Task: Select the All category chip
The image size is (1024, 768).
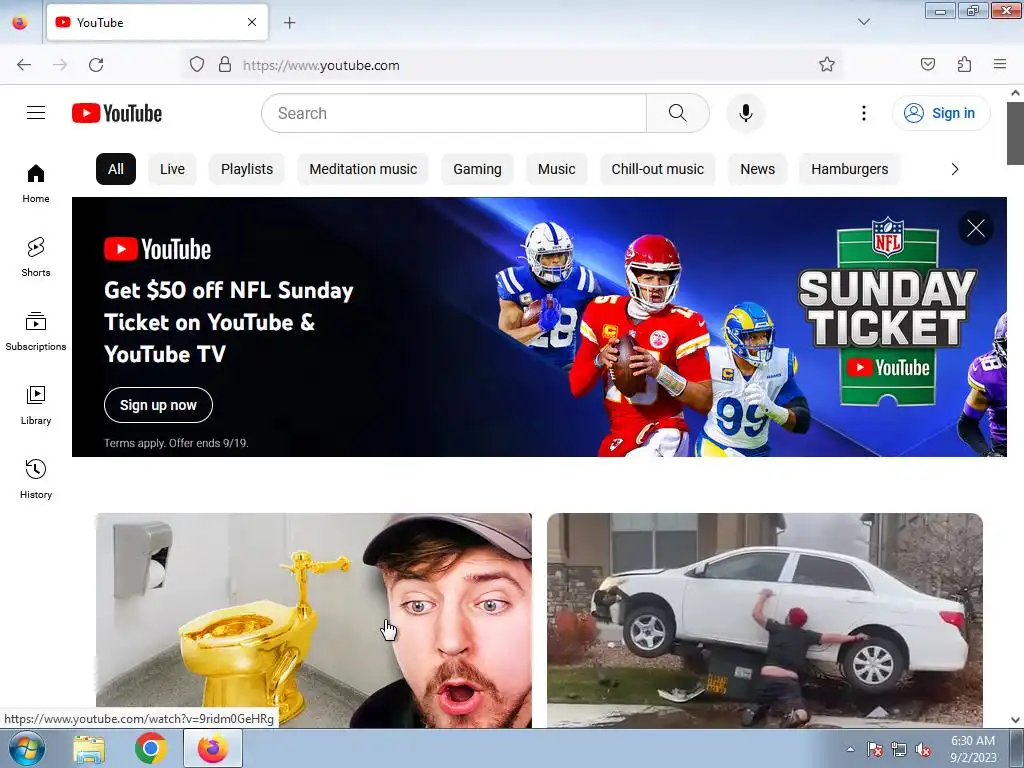Action: coord(116,169)
